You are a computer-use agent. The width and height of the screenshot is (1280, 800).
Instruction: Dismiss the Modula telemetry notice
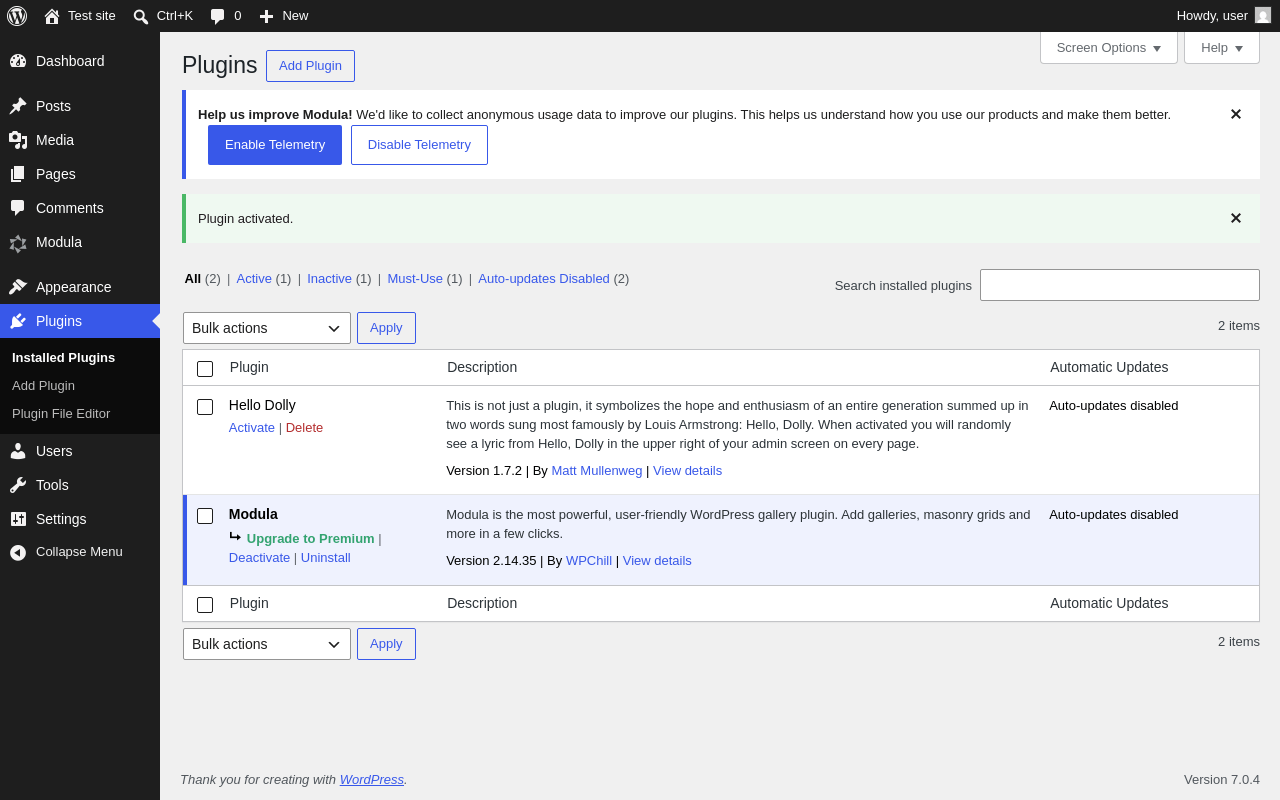click(1236, 114)
